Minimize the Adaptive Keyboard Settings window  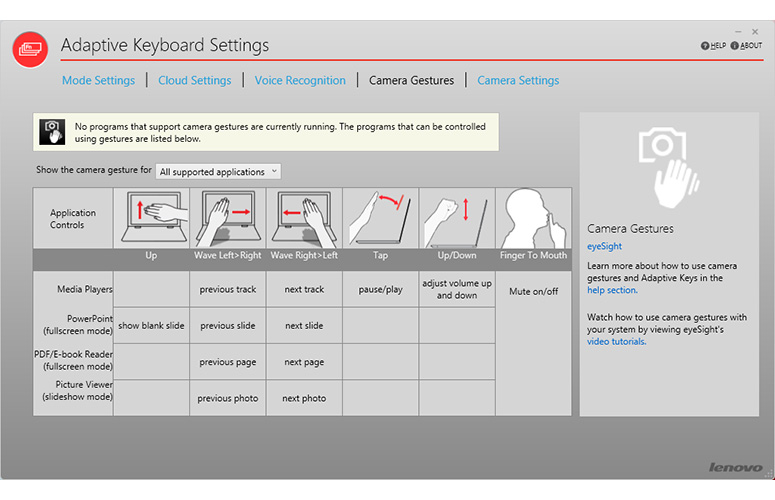pos(738,32)
